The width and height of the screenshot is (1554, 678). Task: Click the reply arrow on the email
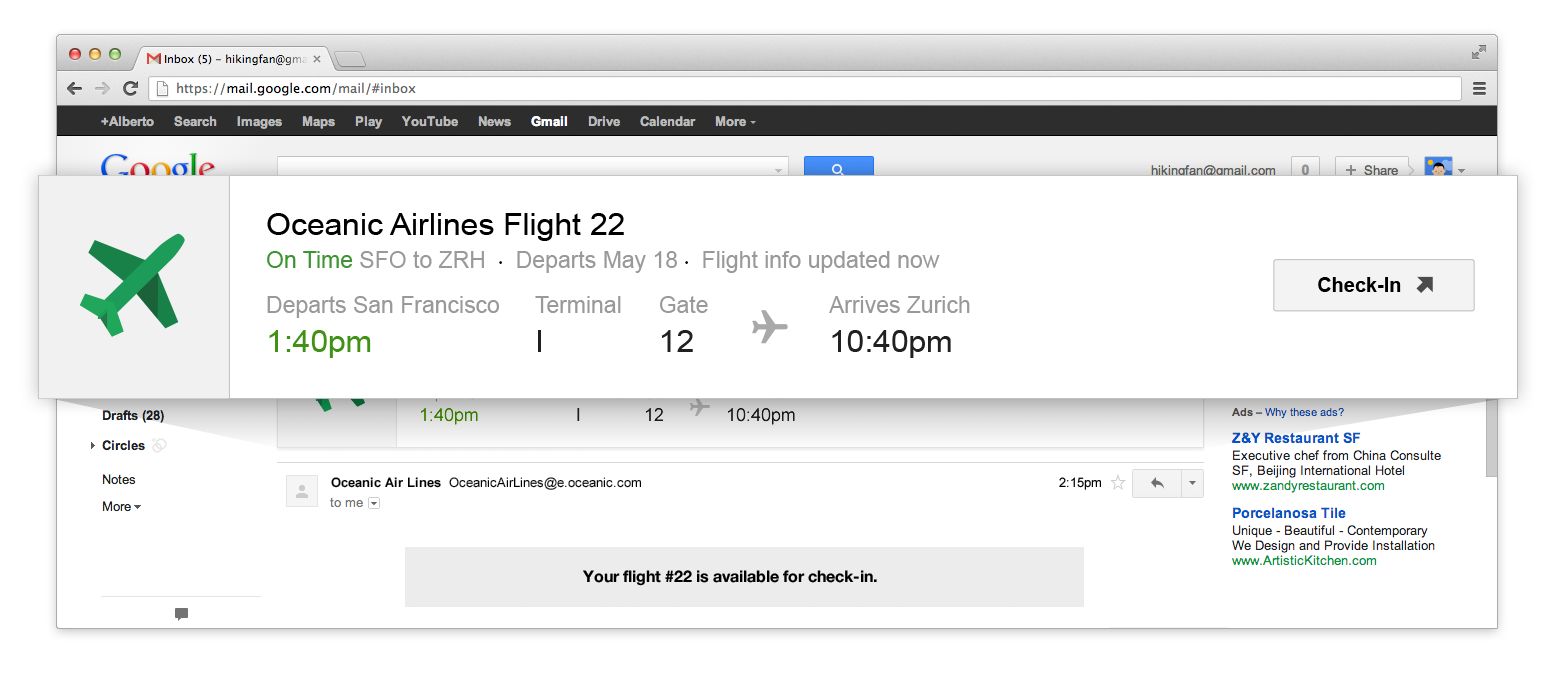click(1157, 483)
